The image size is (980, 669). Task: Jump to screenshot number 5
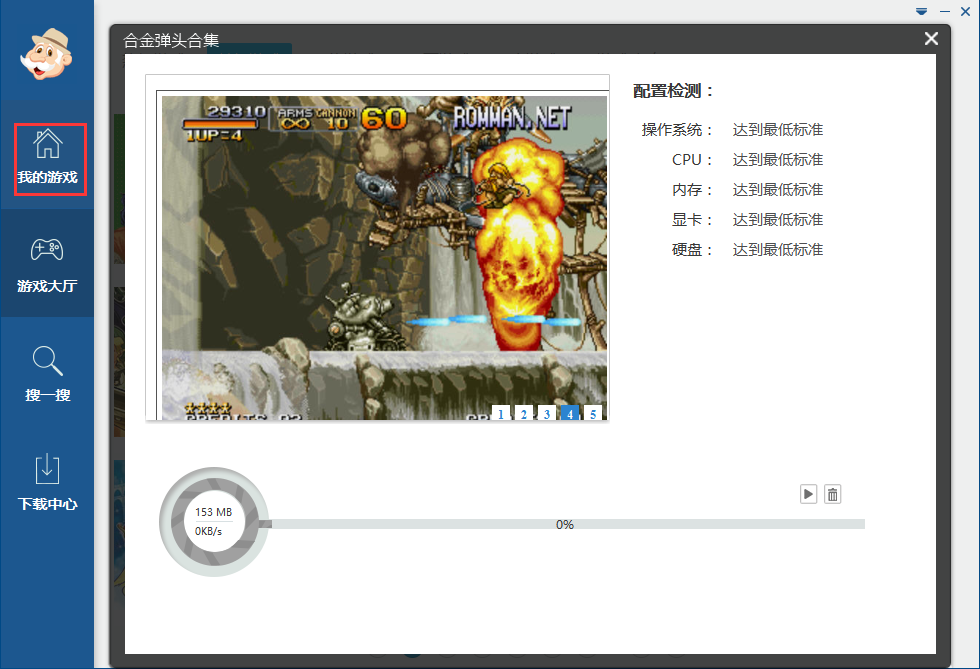[x=593, y=413]
